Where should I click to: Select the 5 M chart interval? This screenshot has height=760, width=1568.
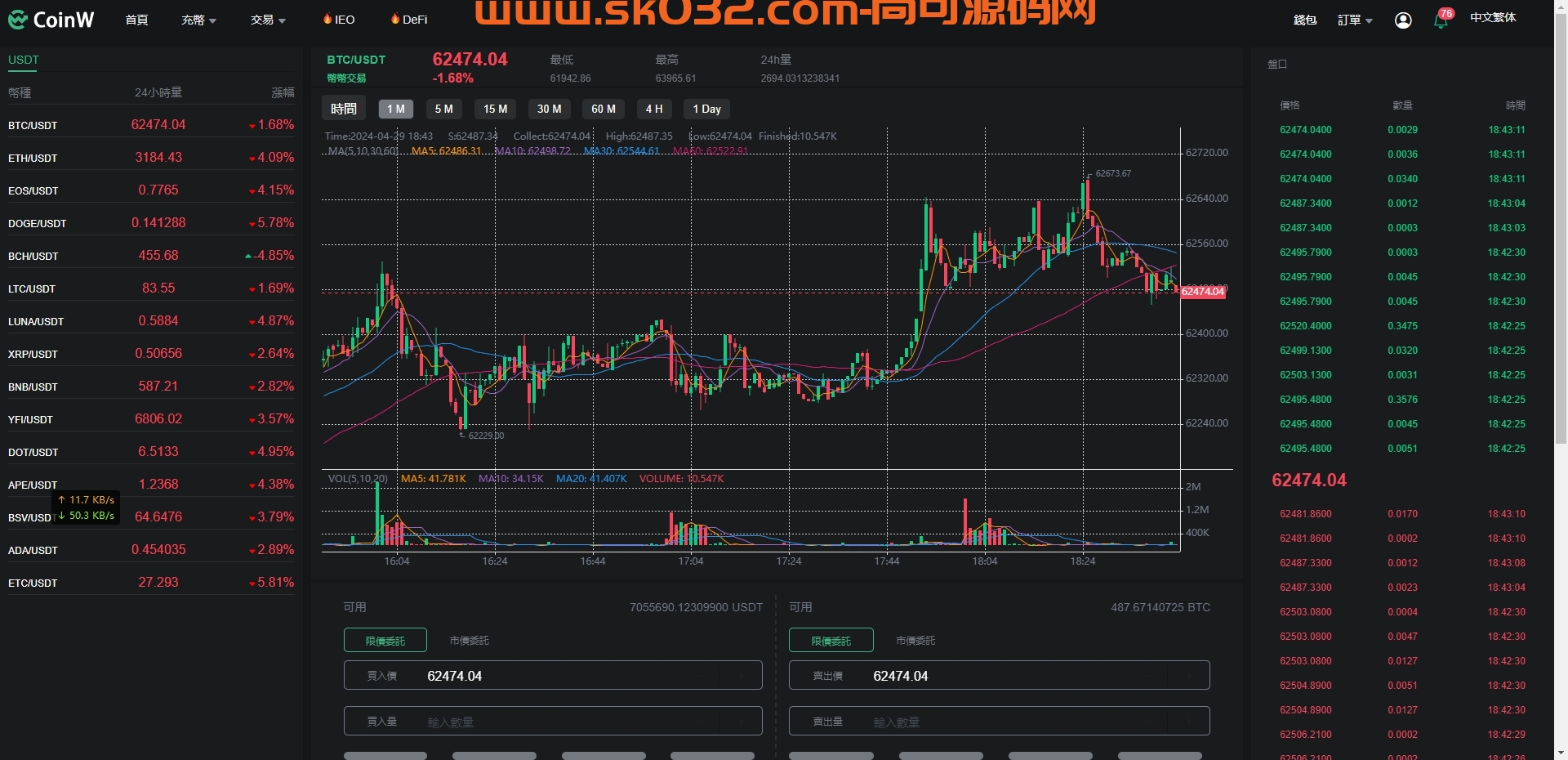click(444, 109)
